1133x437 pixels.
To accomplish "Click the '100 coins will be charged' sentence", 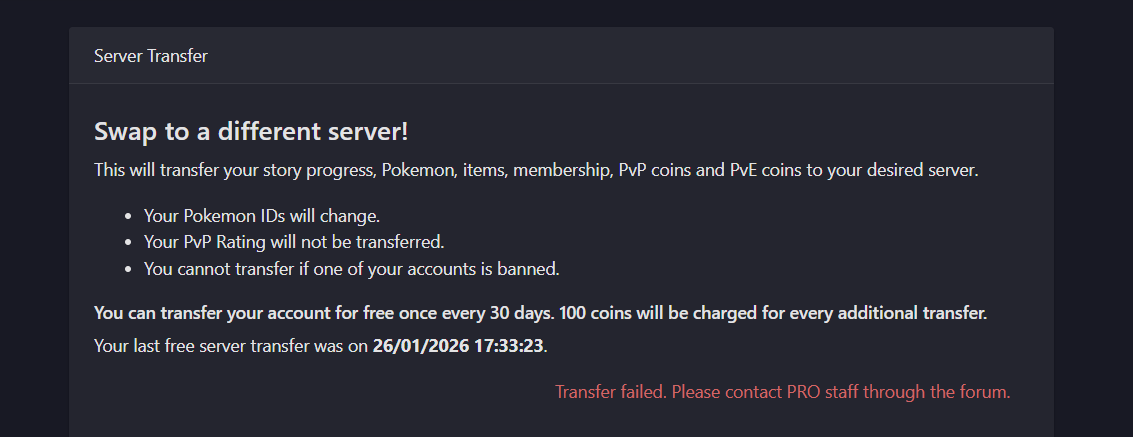I will coord(773,313).
